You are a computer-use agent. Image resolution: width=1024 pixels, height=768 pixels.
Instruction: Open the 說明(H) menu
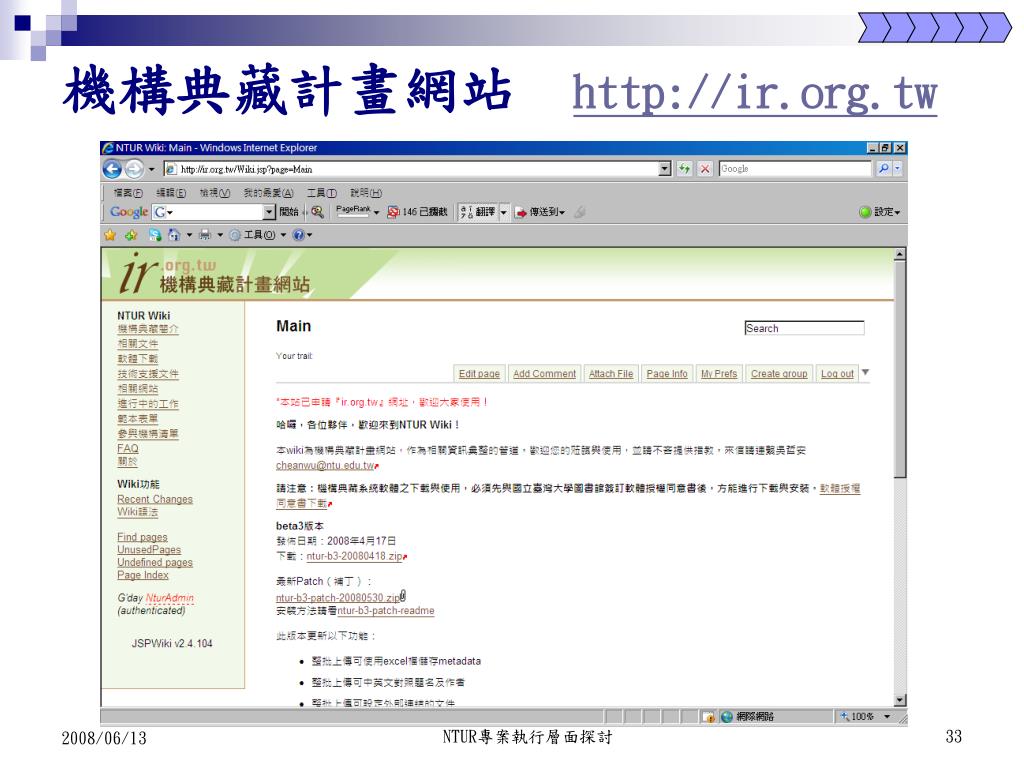366,193
